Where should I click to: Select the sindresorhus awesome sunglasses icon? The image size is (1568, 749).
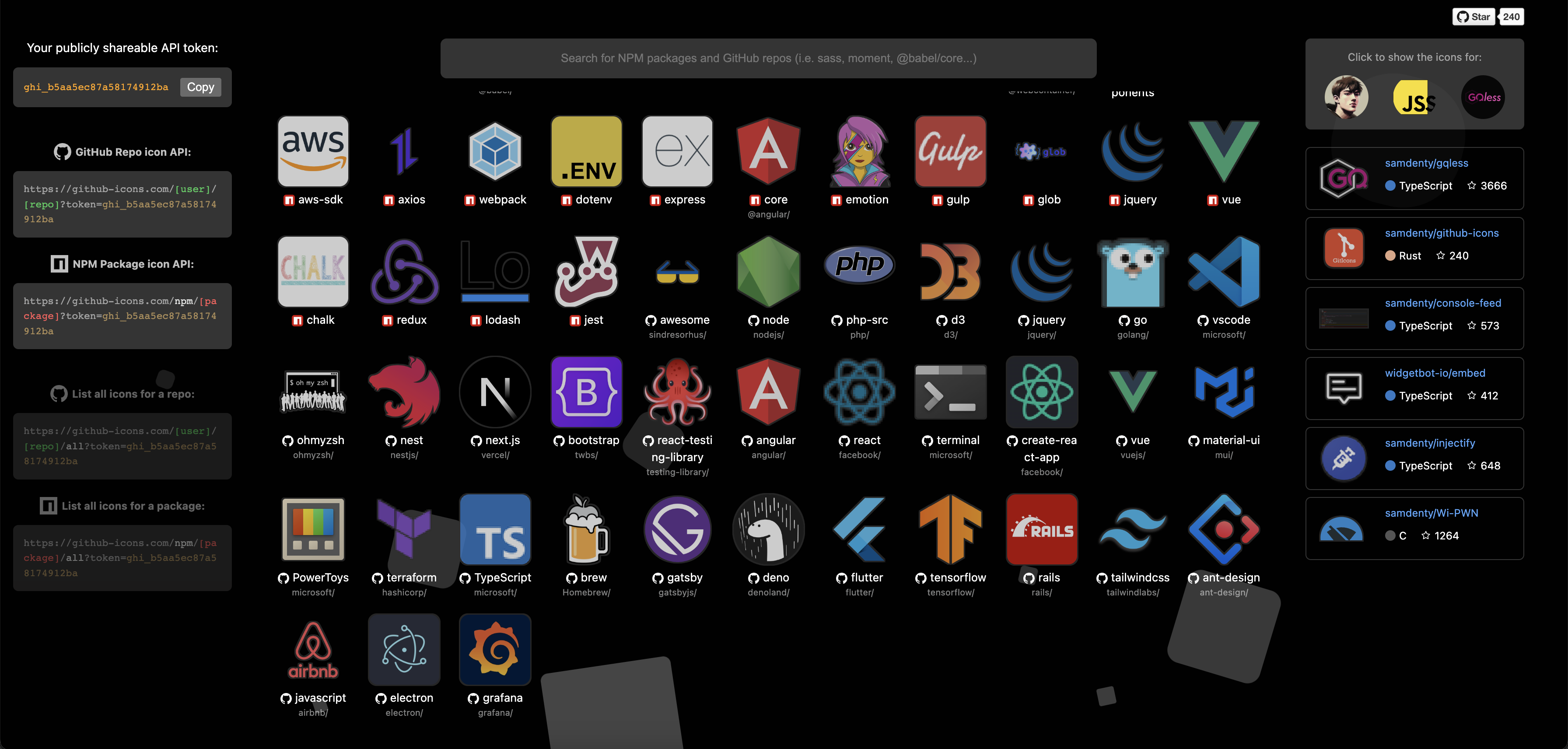(x=678, y=271)
